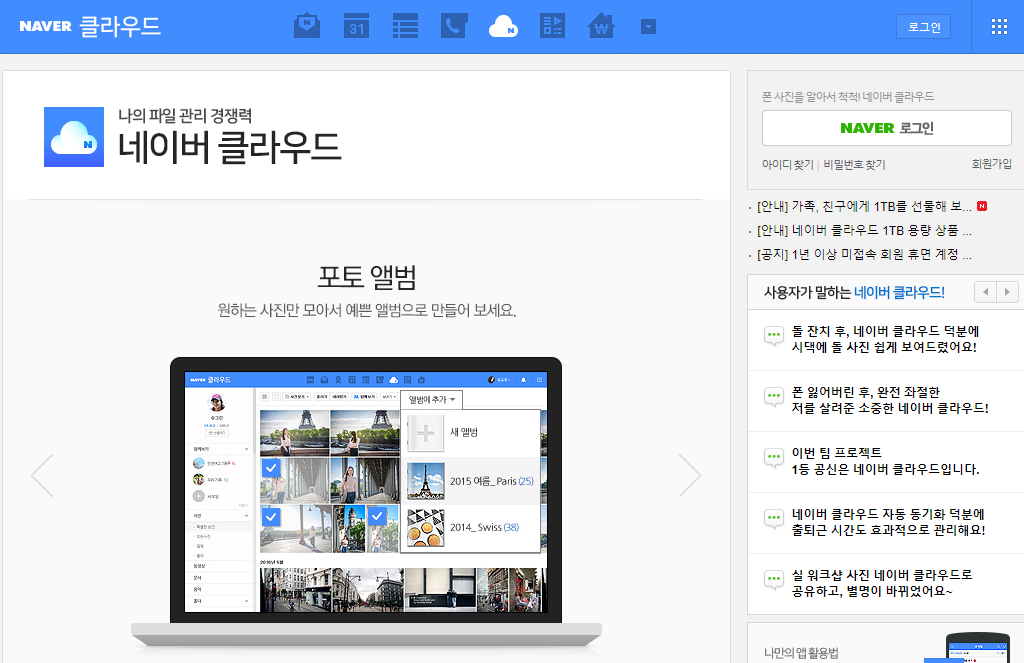Open notice about gifting 1TB to family
This screenshot has width=1024, height=663.
(864, 206)
